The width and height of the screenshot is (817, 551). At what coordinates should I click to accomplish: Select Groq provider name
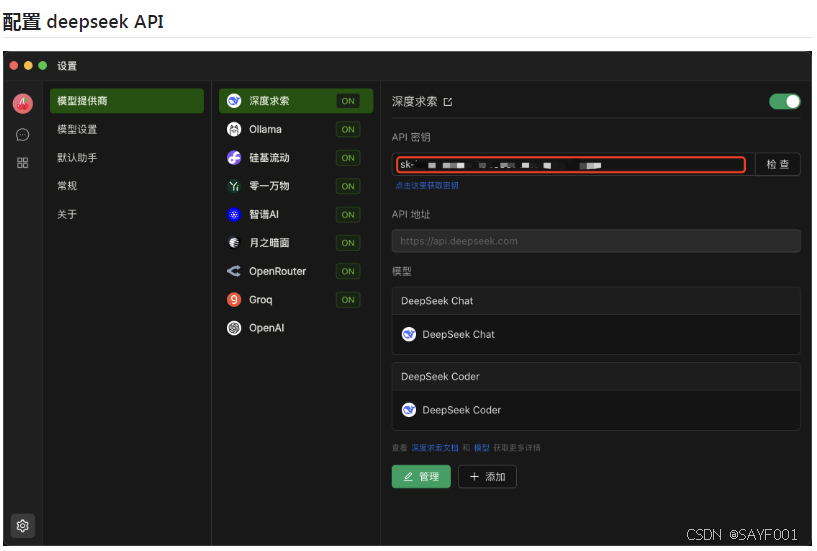click(x=261, y=300)
